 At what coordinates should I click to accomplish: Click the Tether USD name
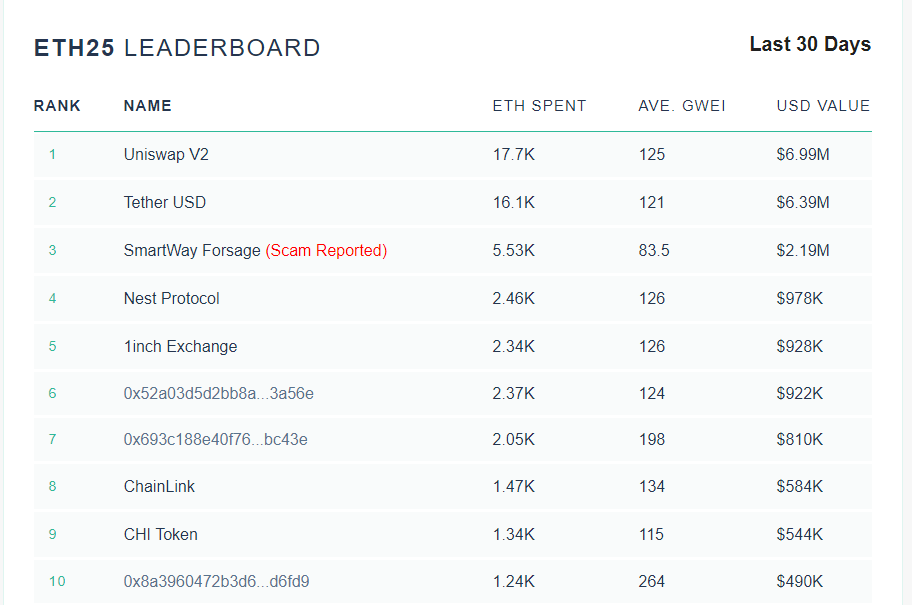coord(165,203)
